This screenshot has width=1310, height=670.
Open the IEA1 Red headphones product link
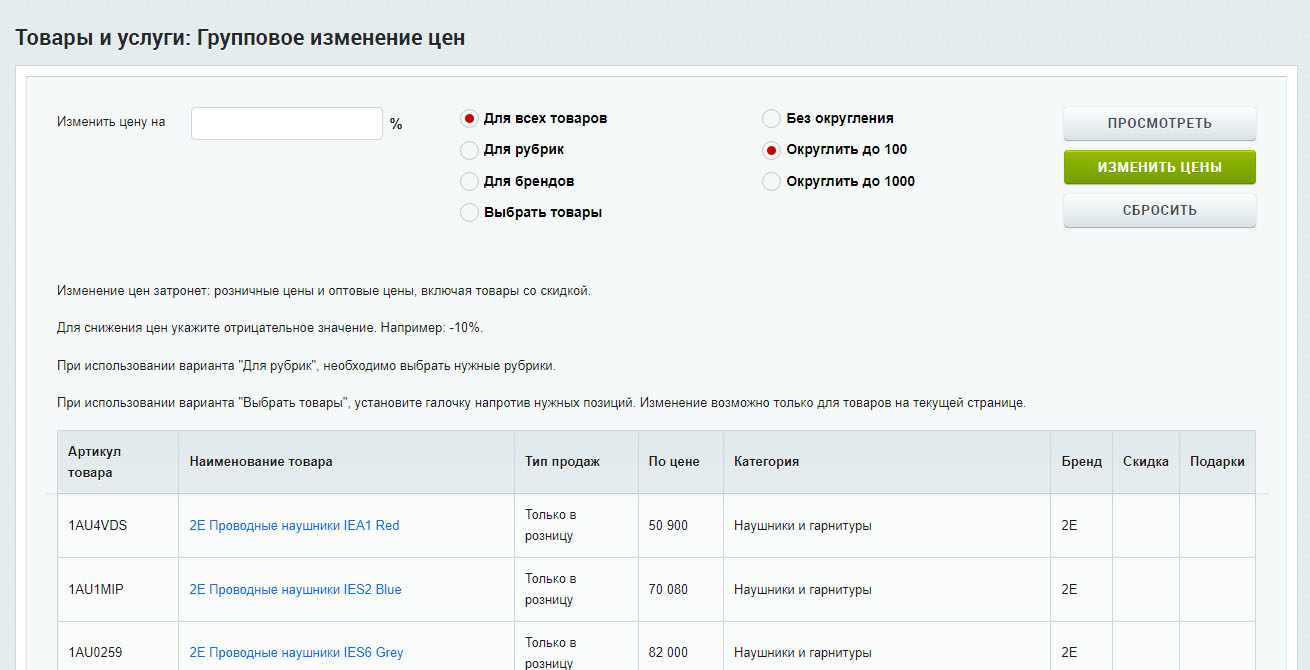point(294,526)
